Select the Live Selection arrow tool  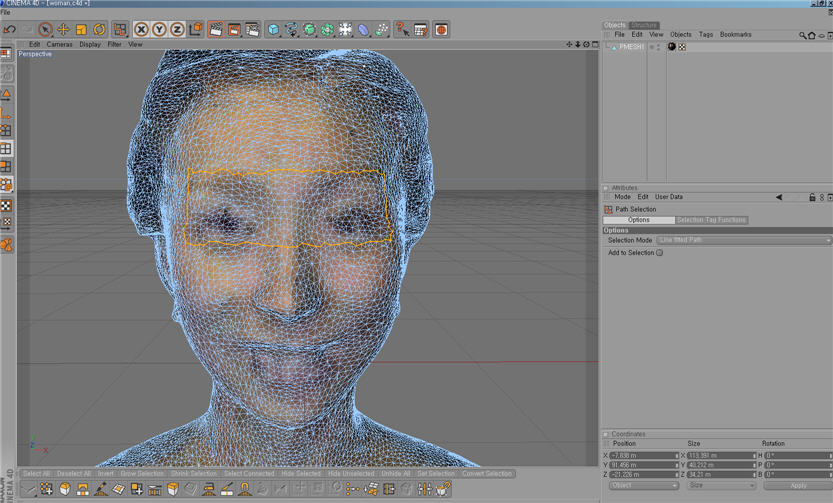[45, 30]
